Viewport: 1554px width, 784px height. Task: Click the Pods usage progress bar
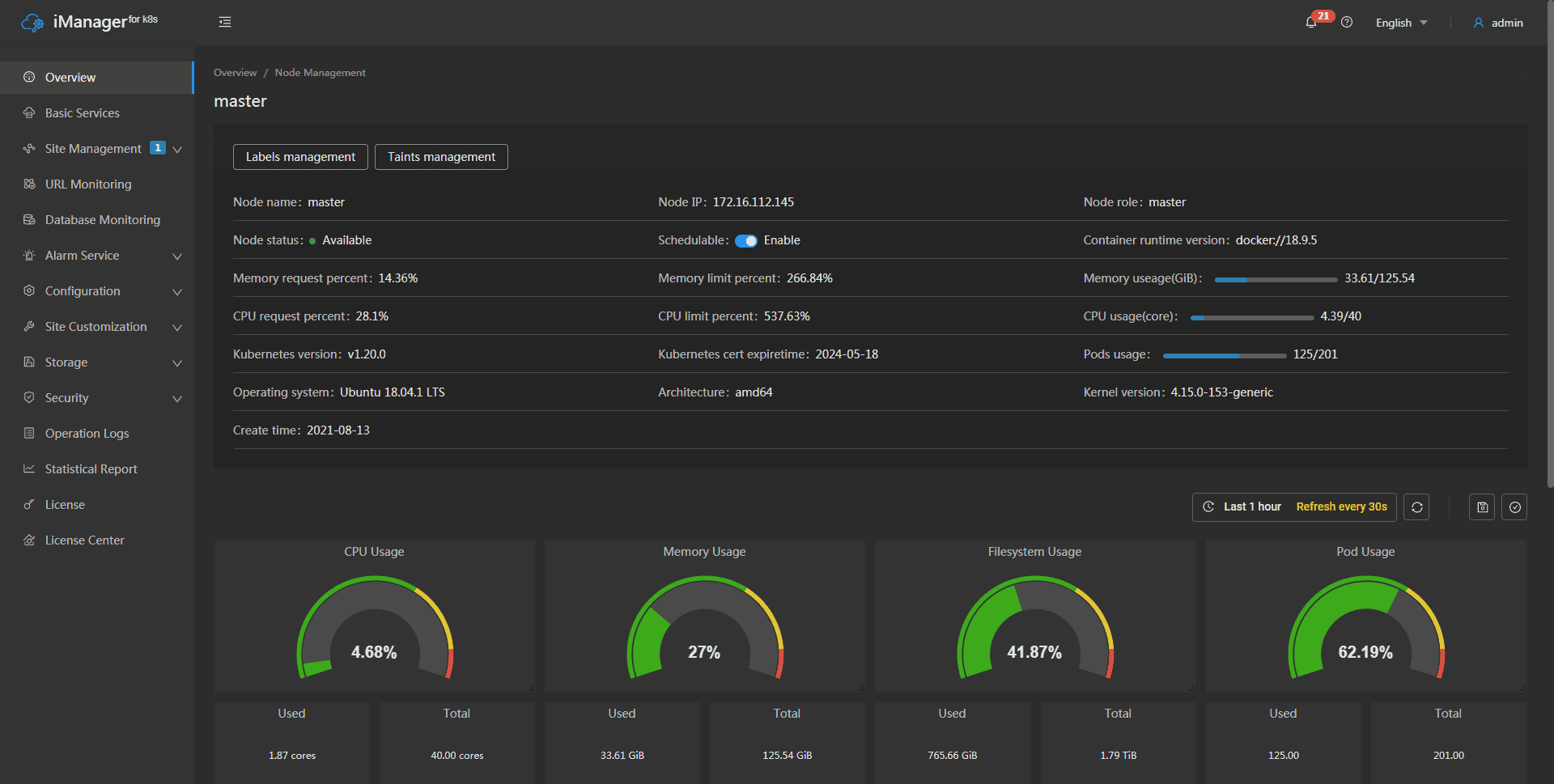tap(1224, 355)
